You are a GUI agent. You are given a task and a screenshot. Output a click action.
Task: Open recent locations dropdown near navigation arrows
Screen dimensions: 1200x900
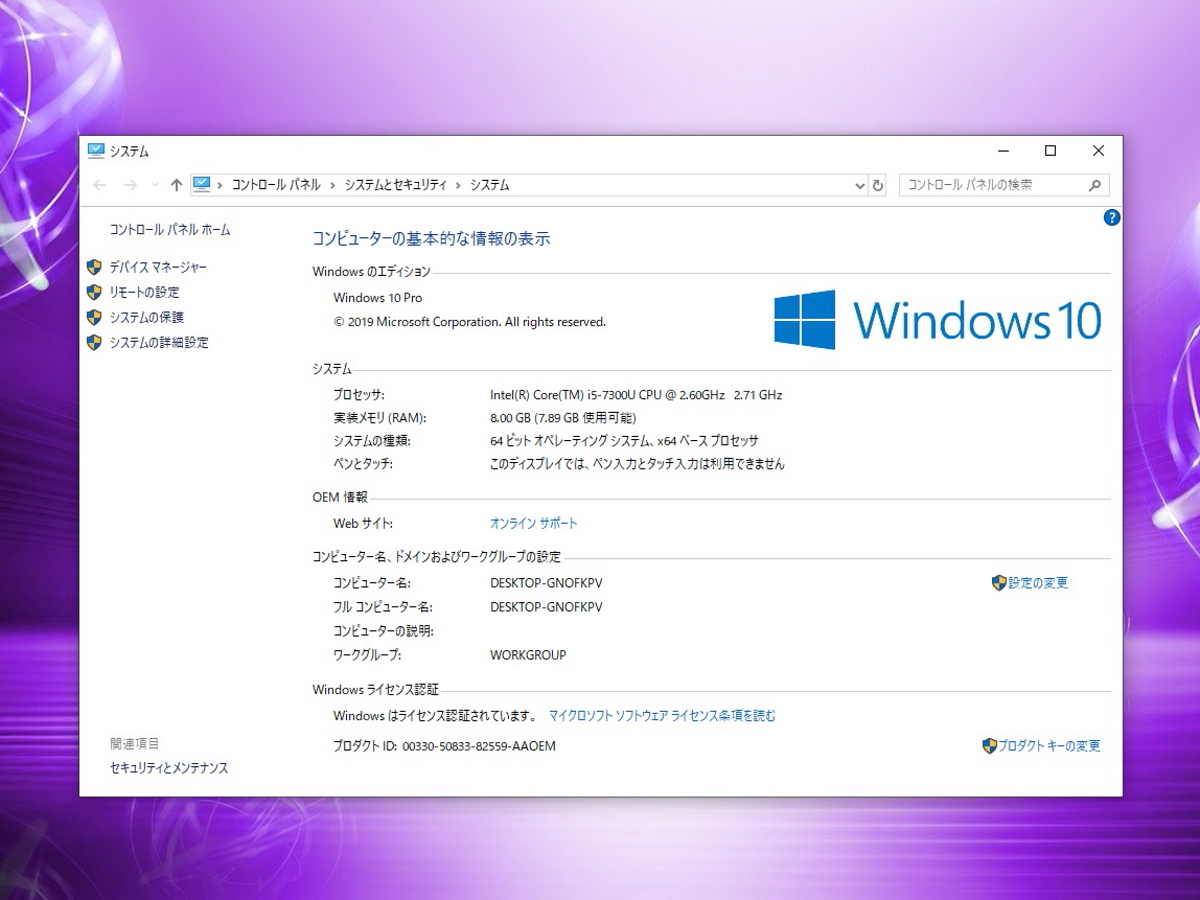[x=154, y=185]
